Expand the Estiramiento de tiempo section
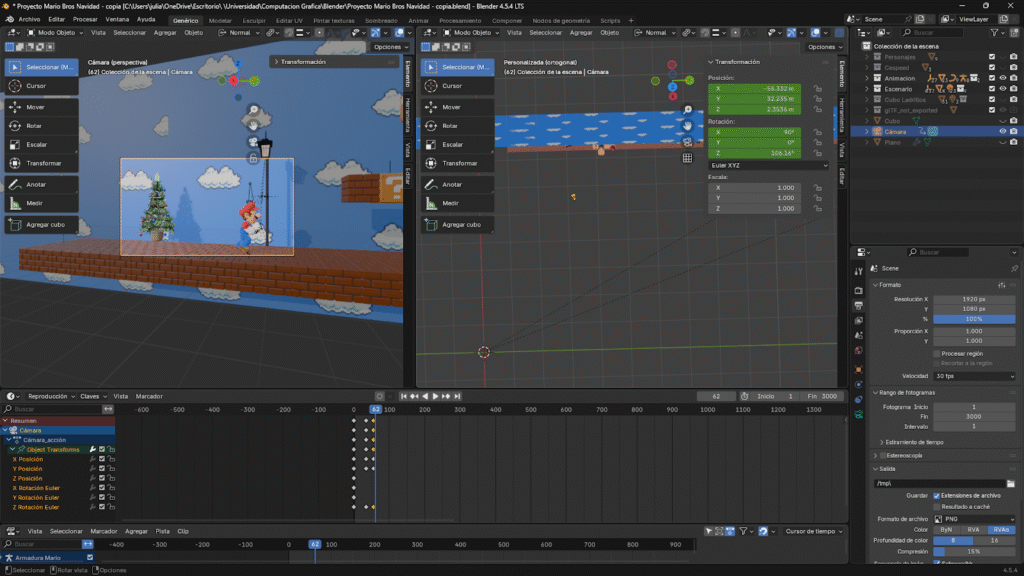Image resolution: width=1024 pixels, height=576 pixels. (x=881, y=441)
